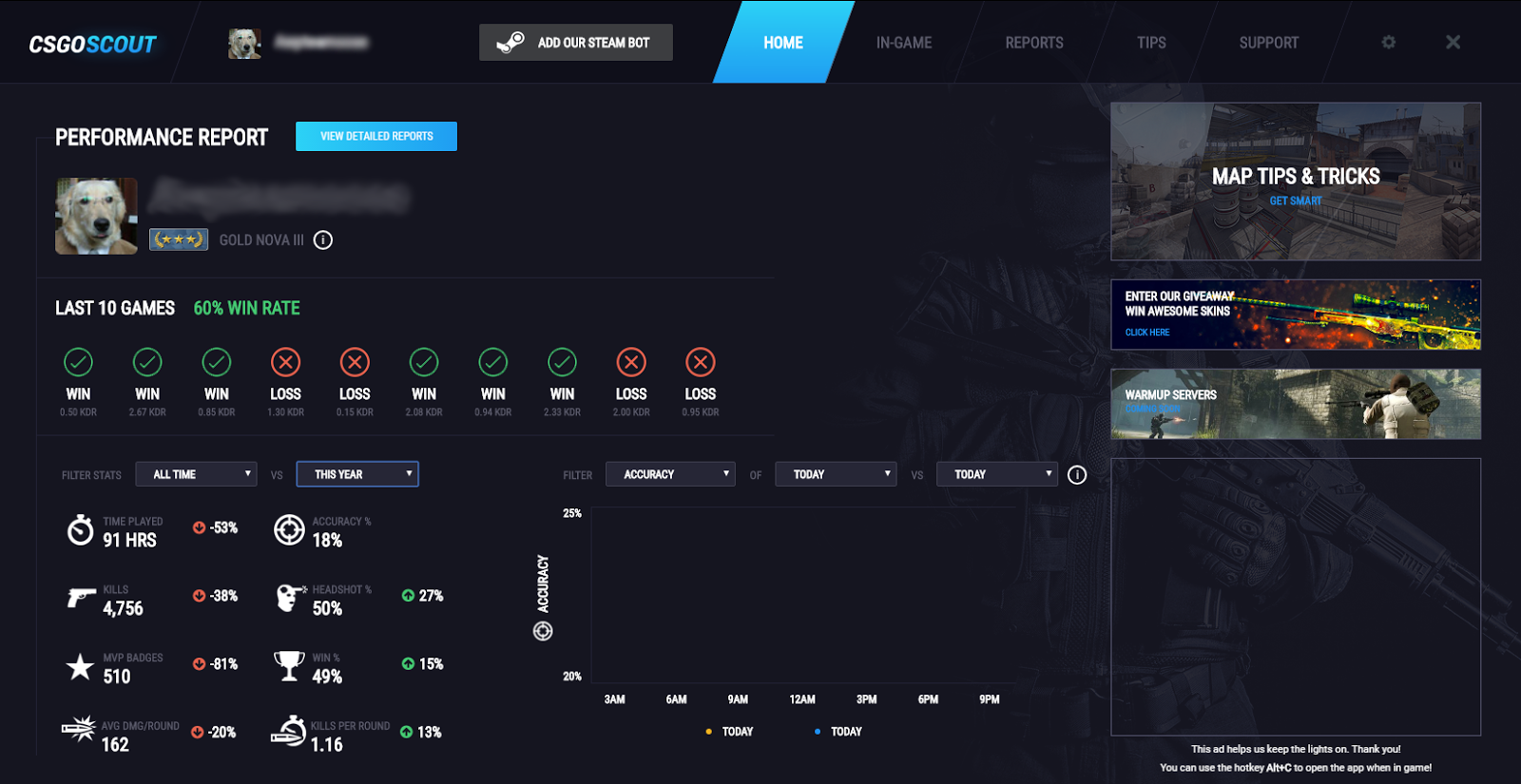Viewport: 1521px width, 784px height.
Task: Open the This Year comparison dropdown
Action: click(x=357, y=474)
